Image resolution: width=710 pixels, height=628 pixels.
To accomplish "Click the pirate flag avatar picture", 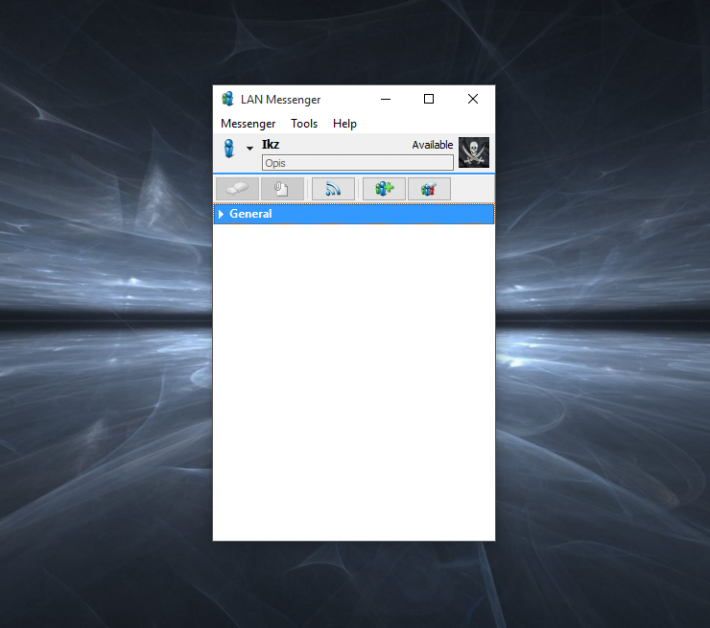I will tap(474, 153).
